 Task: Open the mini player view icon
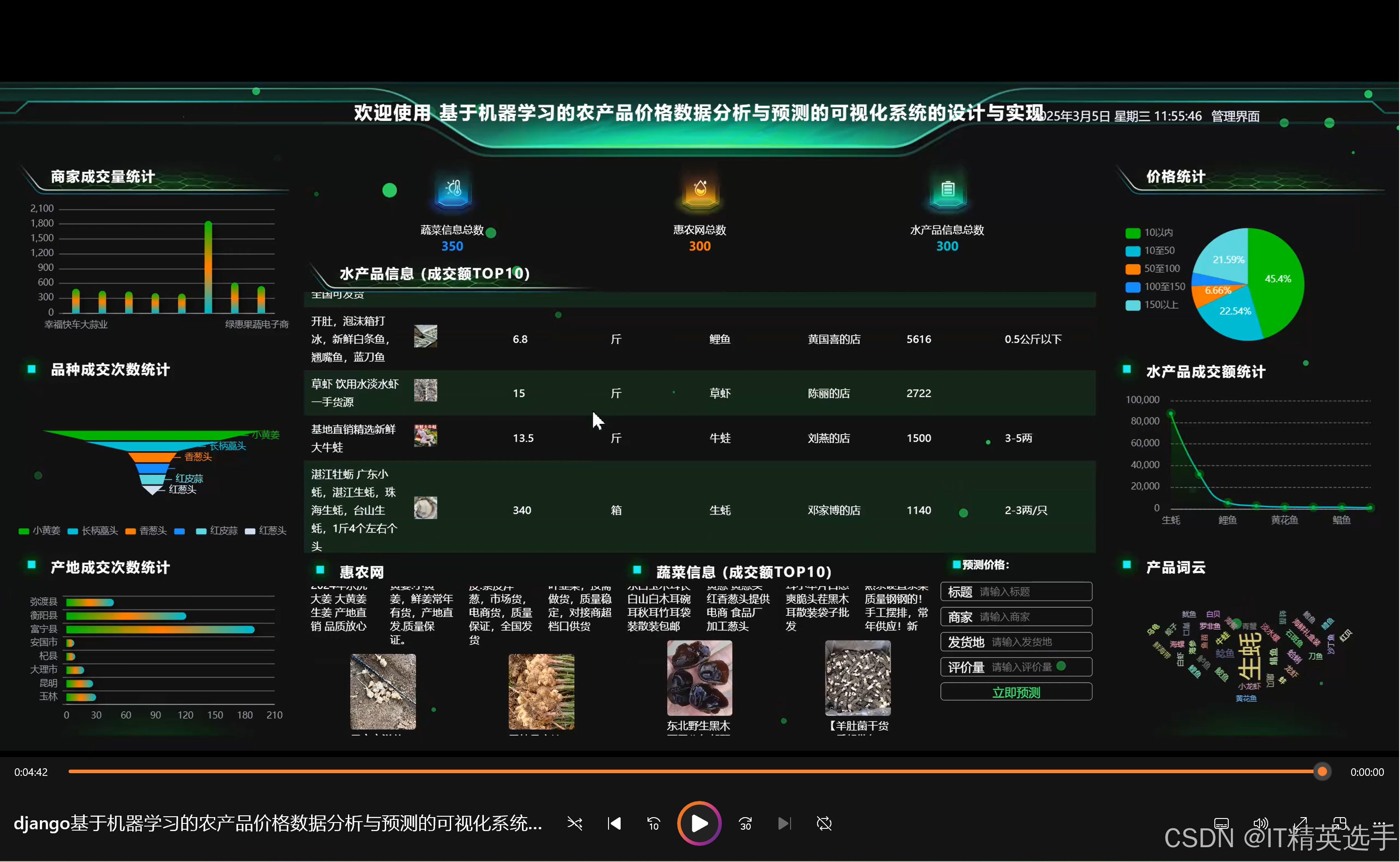pyautogui.click(x=1339, y=823)
